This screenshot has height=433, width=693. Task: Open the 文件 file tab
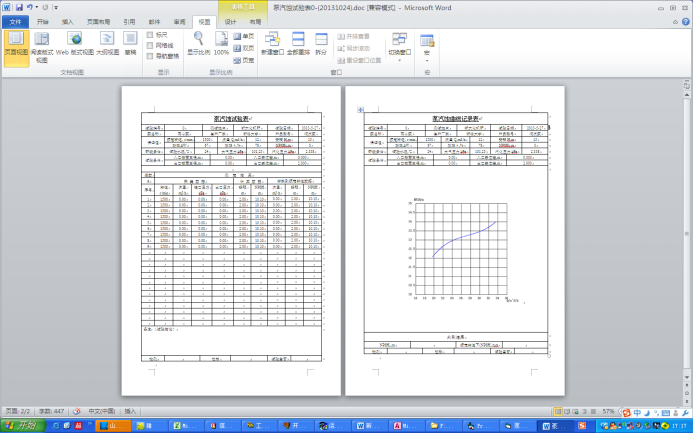15,21
